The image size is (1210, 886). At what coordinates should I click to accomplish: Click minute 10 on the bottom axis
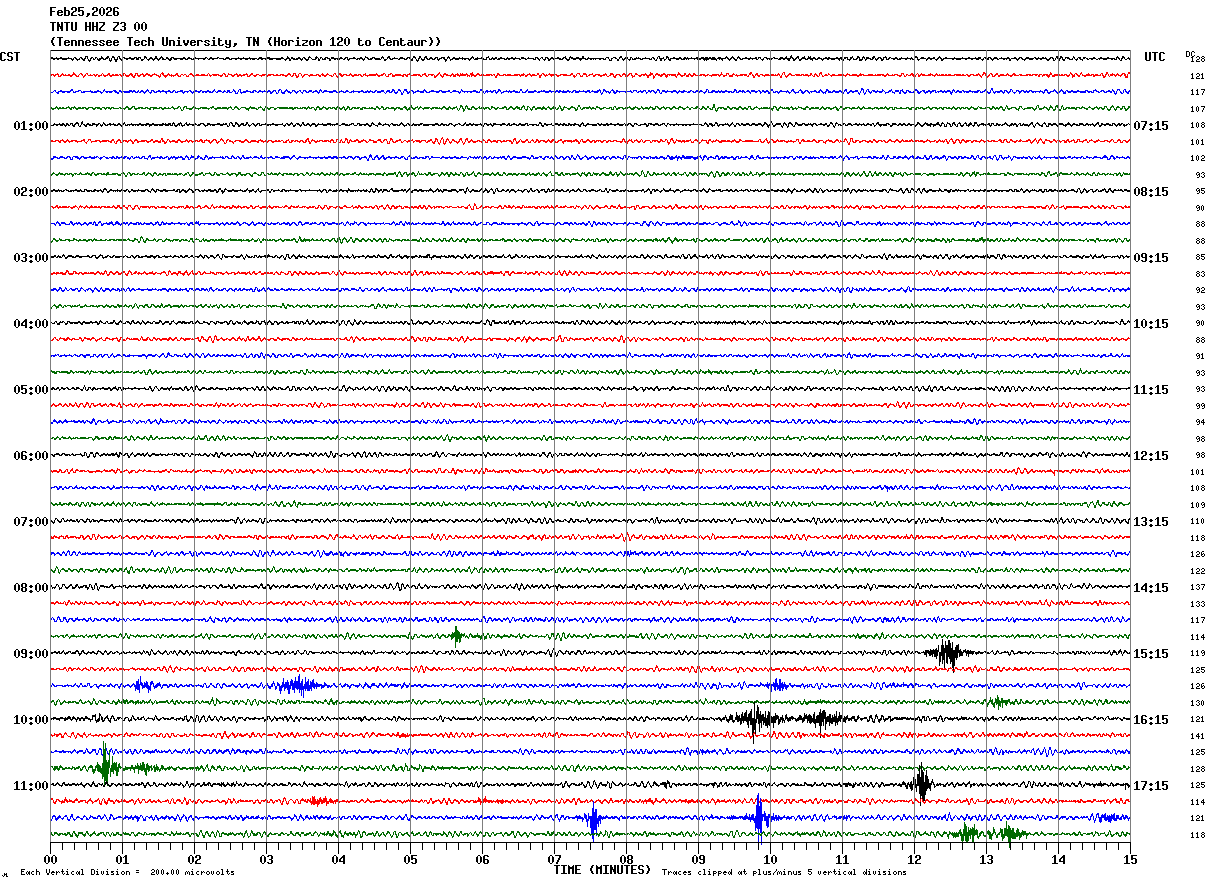770,859
